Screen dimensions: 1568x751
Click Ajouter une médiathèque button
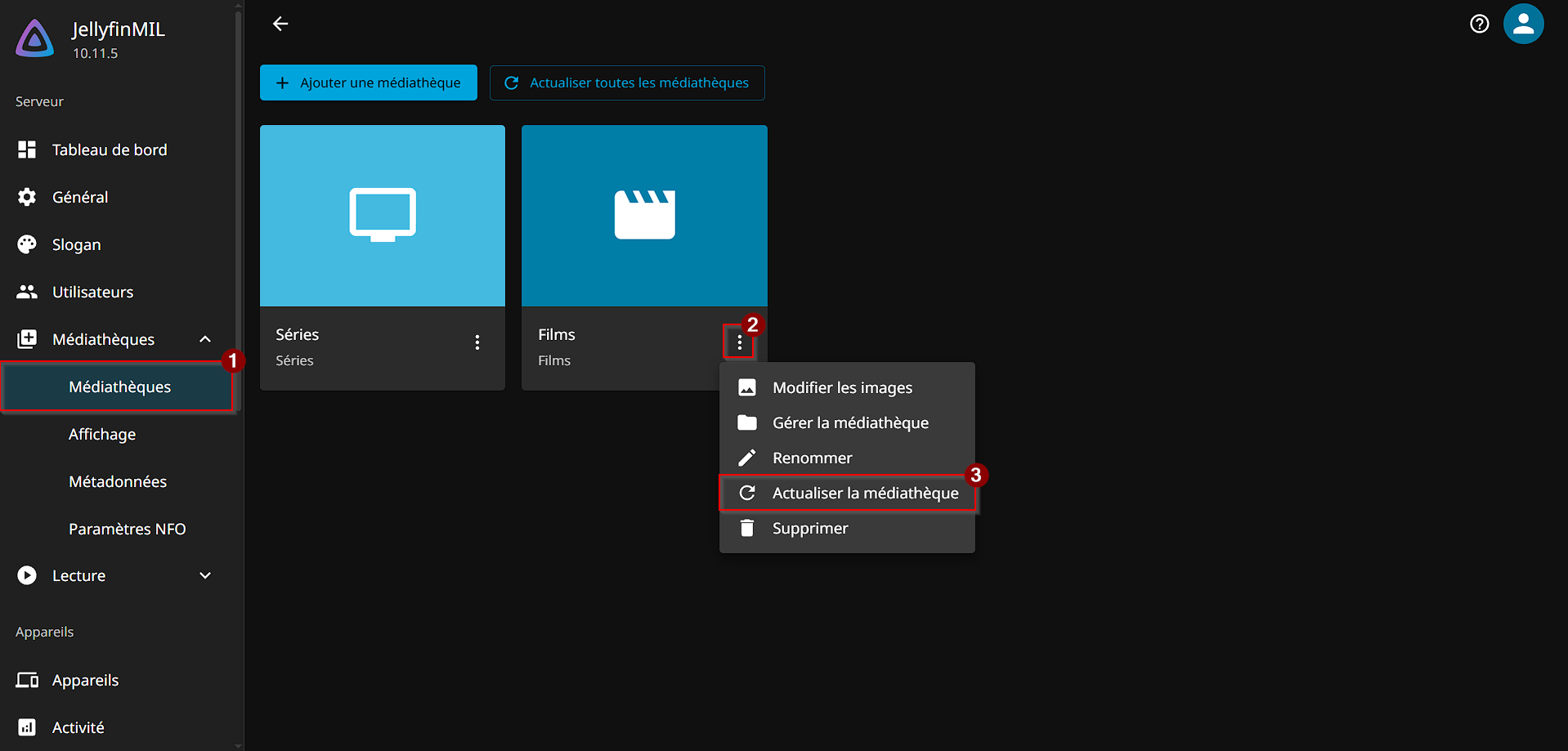tap(369, 83)
